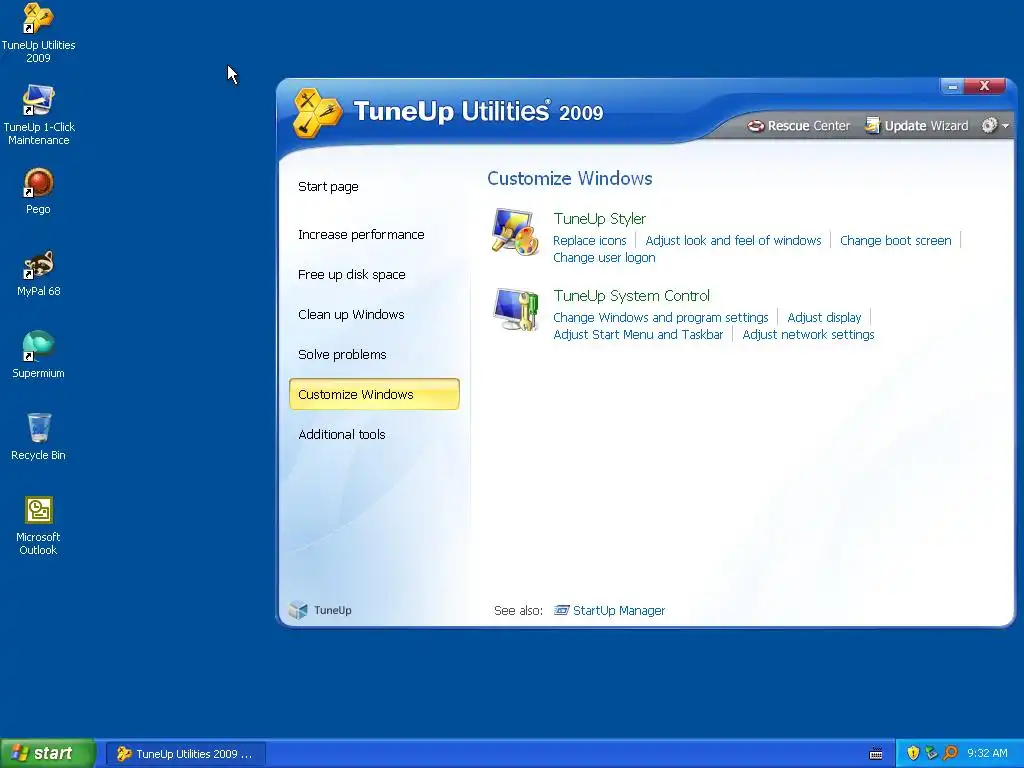This screenshot has width=1024, height=768.
Task: Click the security shield tray icon
Action: (913, 753)
